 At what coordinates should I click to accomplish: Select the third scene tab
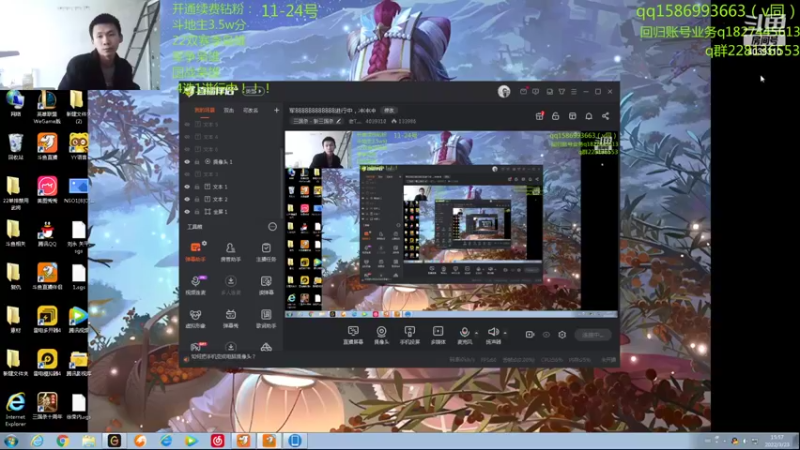tap(251, 110)
